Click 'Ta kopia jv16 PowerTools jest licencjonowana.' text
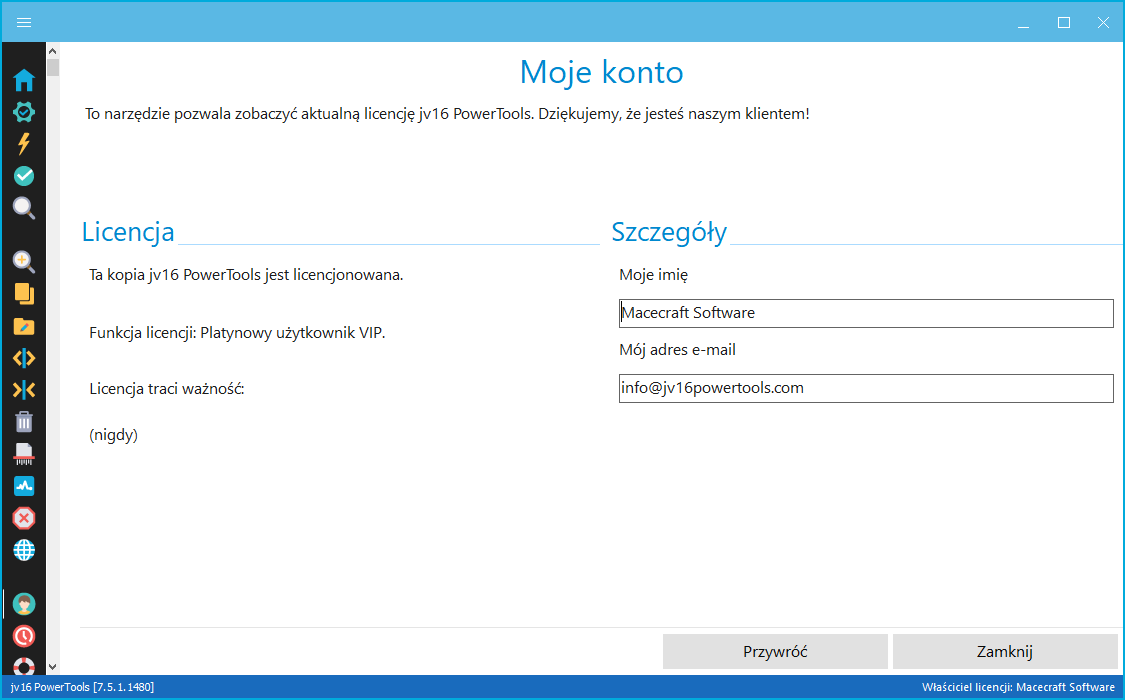Viewport: 1125px width, 700px height. 246,275
